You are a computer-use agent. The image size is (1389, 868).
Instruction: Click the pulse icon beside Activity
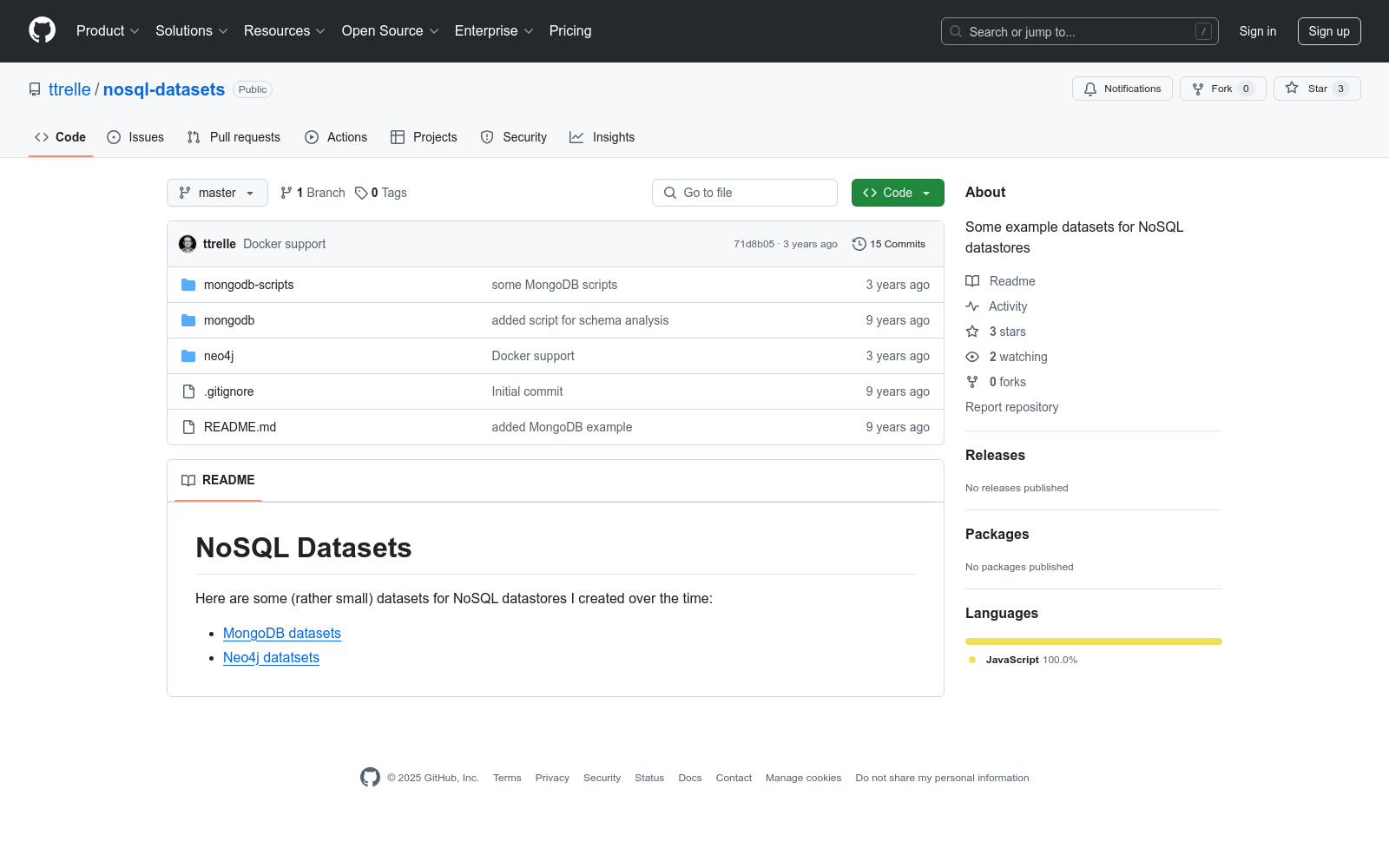point(972,306)
